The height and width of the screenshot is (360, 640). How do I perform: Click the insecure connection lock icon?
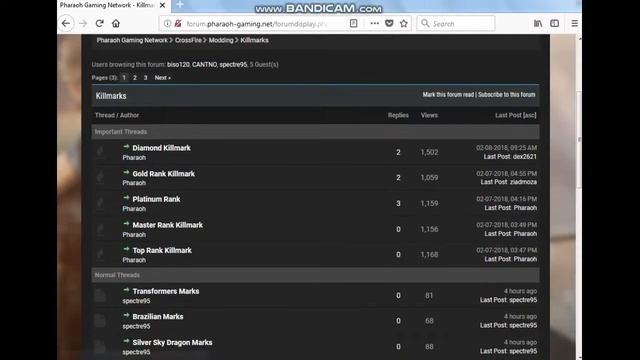tap(178, 24)
